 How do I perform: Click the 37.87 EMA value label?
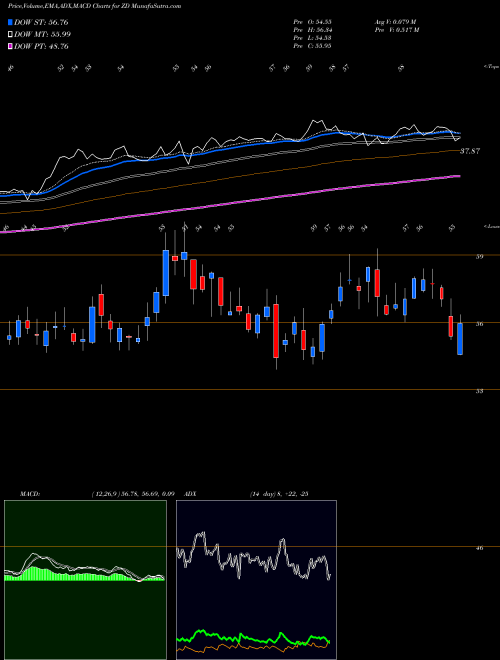(x=470, y=151)
